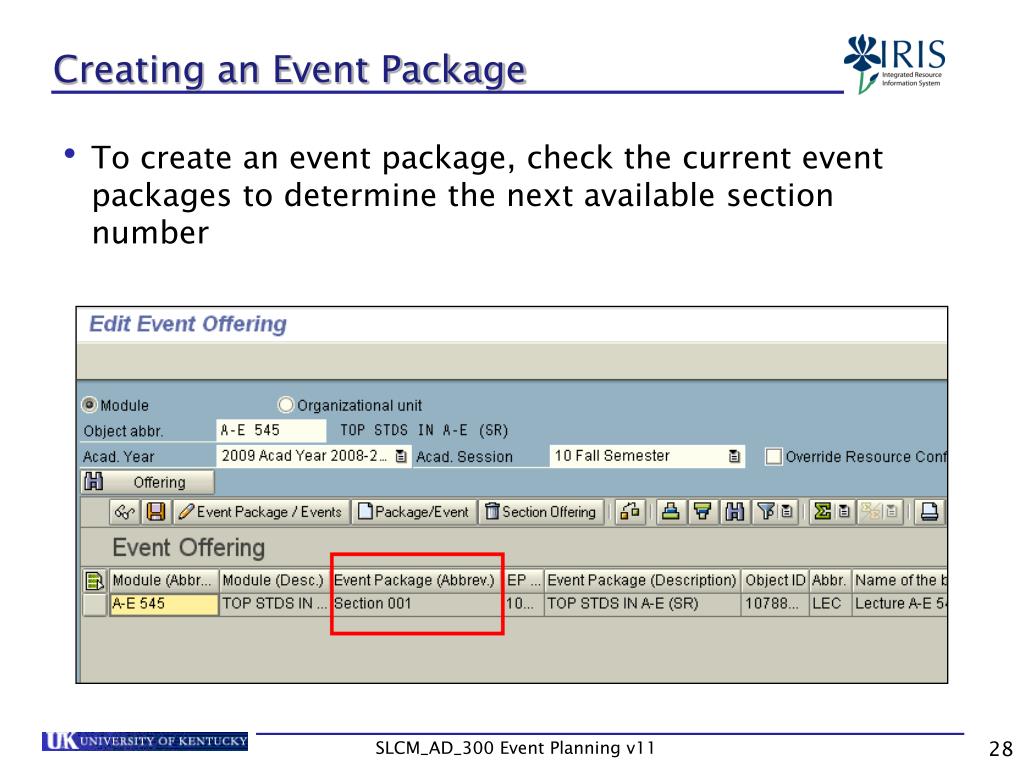Click the University of Kentucky logo

[145, 741]
